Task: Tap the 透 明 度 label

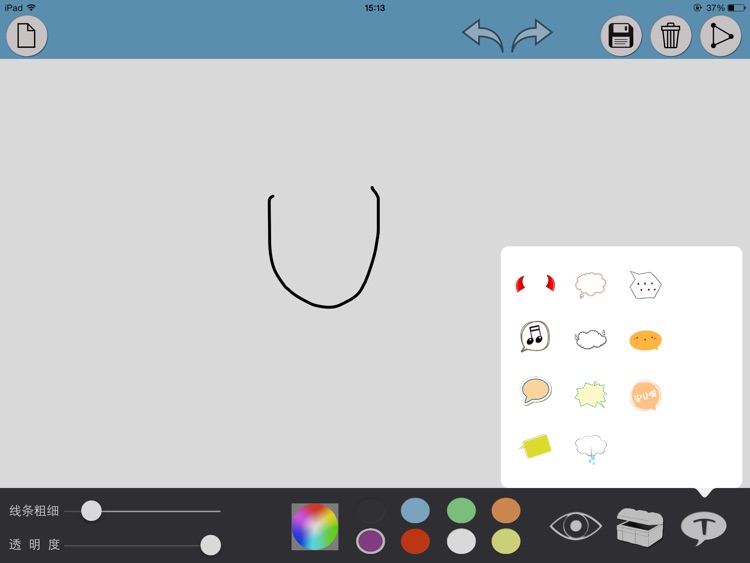Action: click(34, 544)
